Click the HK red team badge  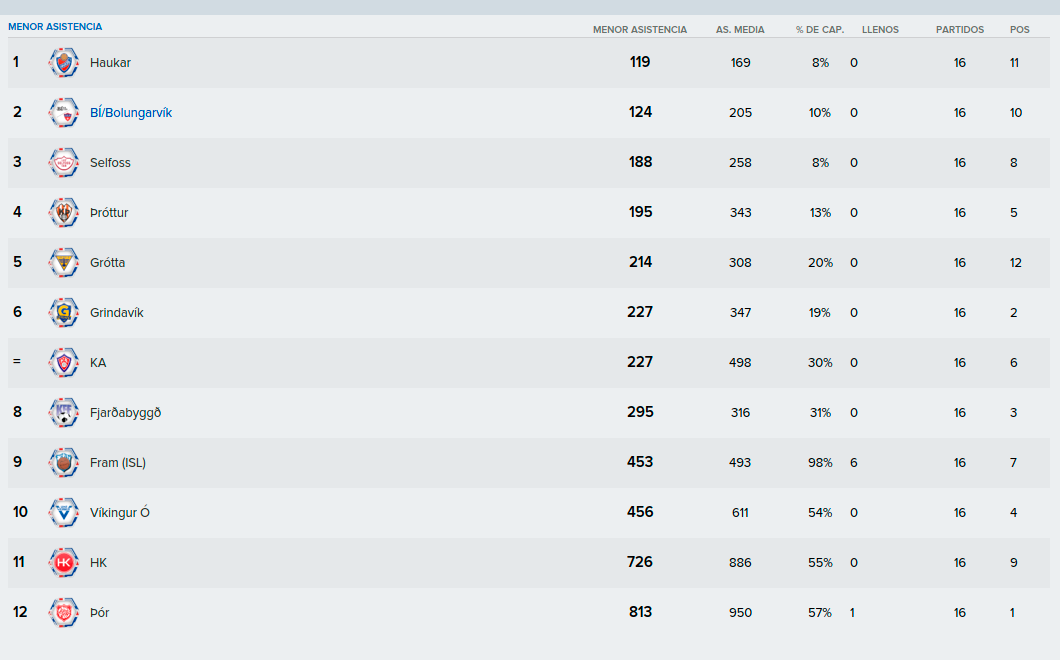64,563
